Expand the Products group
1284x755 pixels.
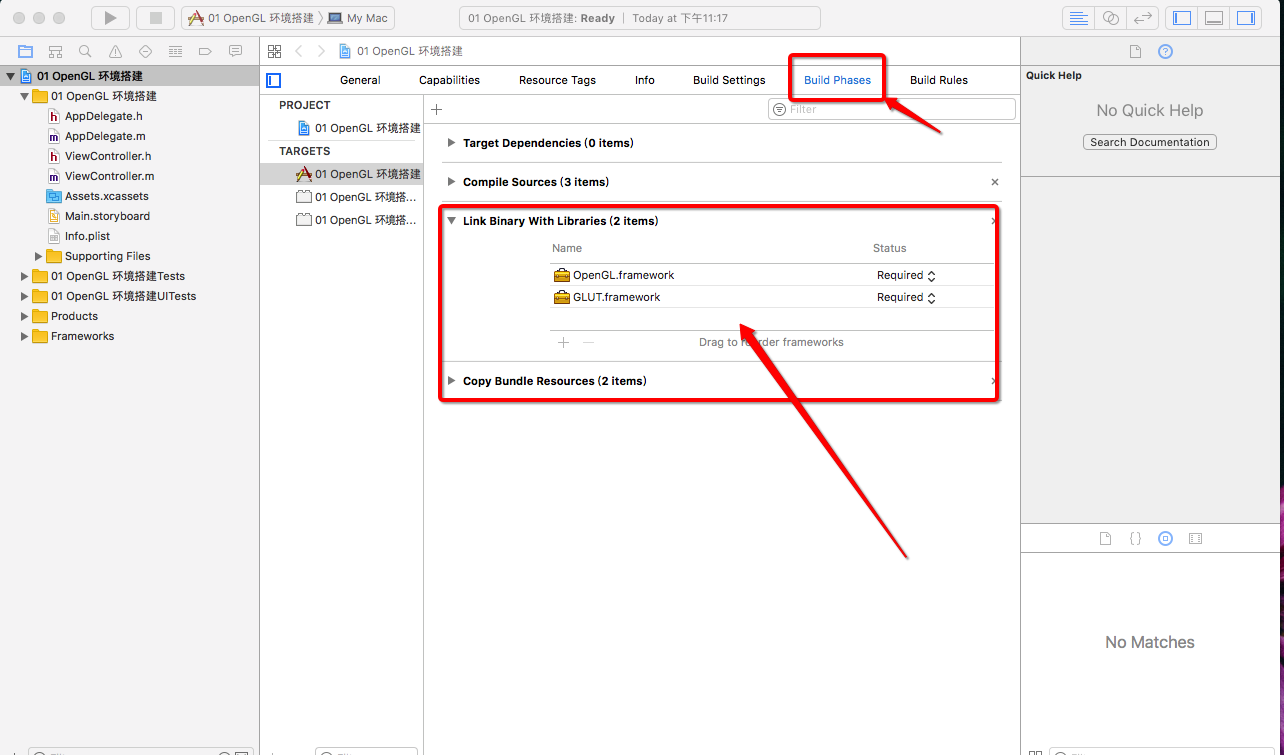coord(25,316)
